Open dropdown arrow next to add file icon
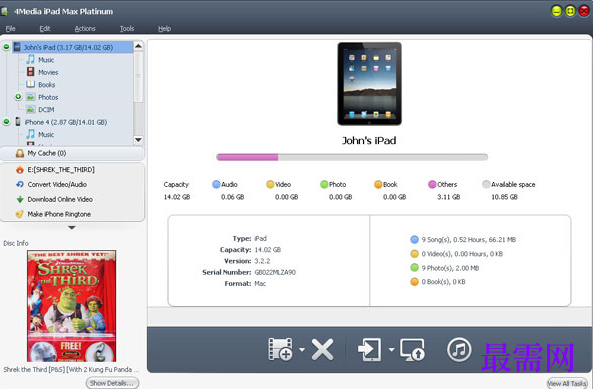This screenshot has width=593, height=389. click(302, 350)
